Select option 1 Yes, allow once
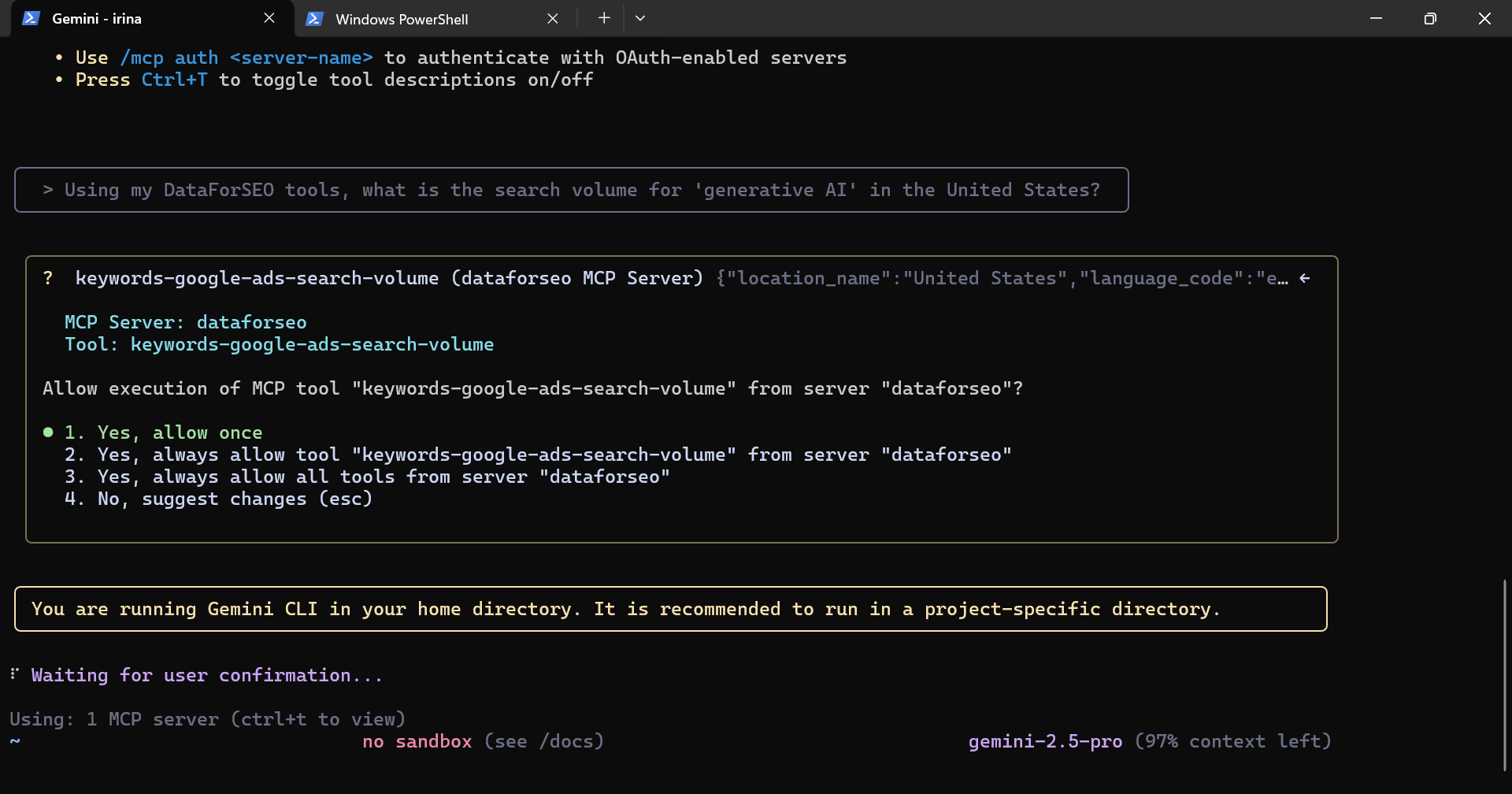Viewport: 1512px width, 794px height. (x=164, y=432)
